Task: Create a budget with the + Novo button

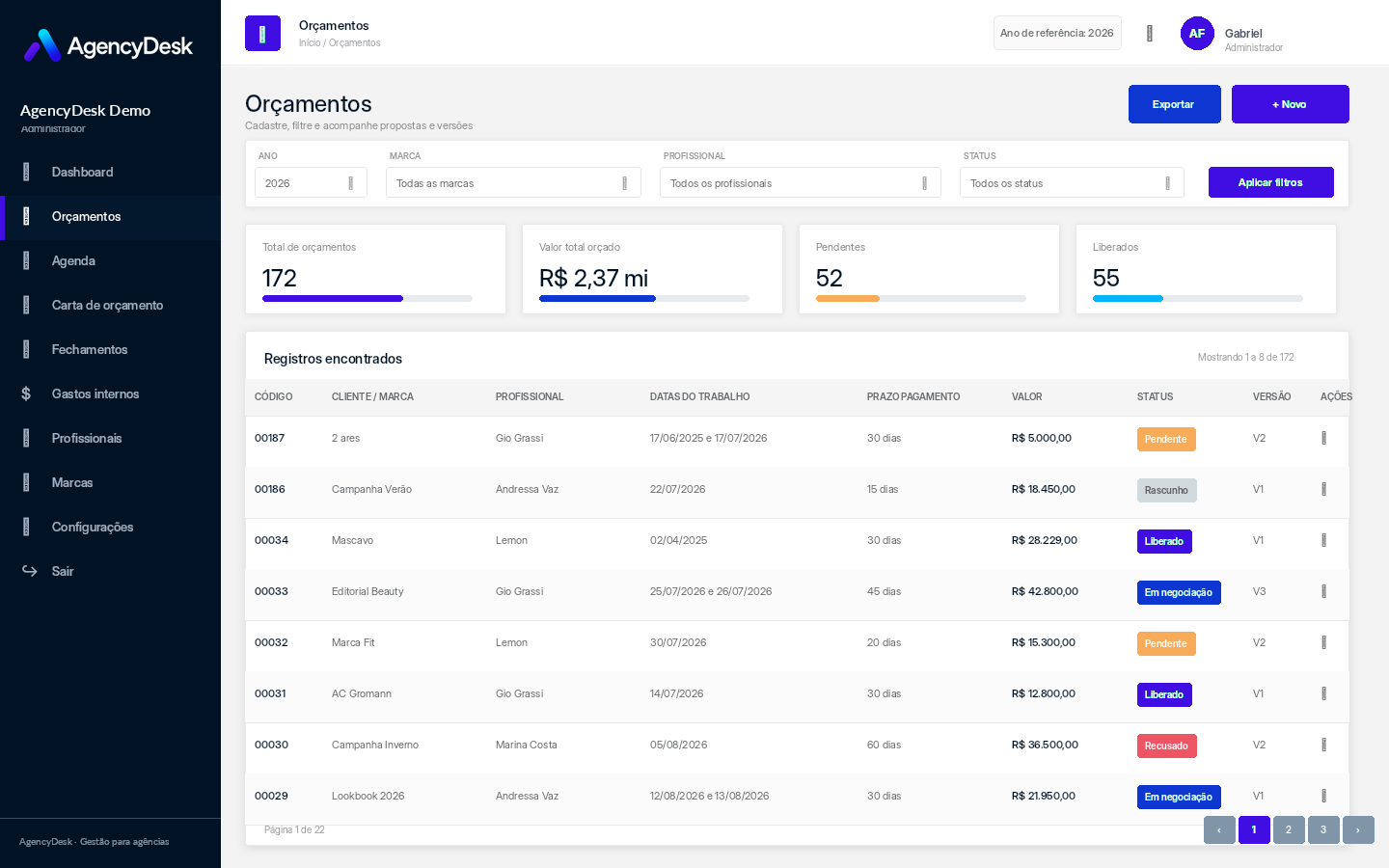Action: point(1291,104)
